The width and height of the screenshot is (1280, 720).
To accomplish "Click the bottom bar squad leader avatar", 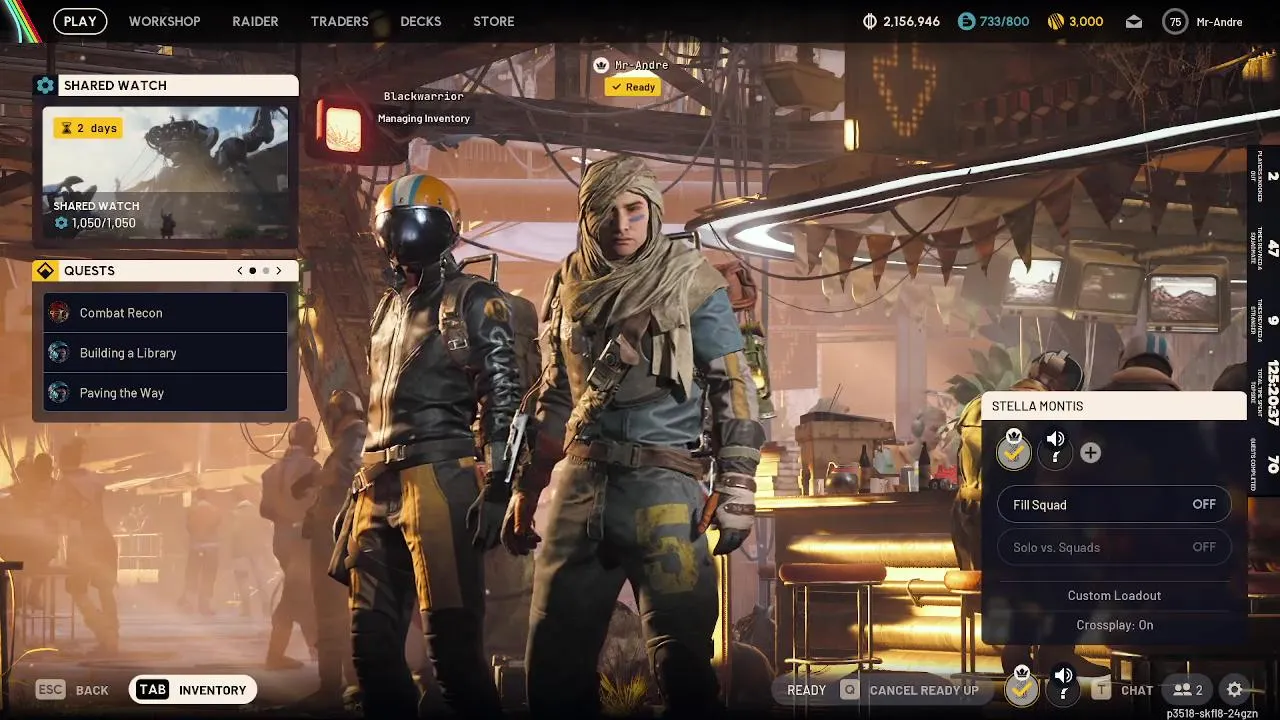I will pos(1021,688).
